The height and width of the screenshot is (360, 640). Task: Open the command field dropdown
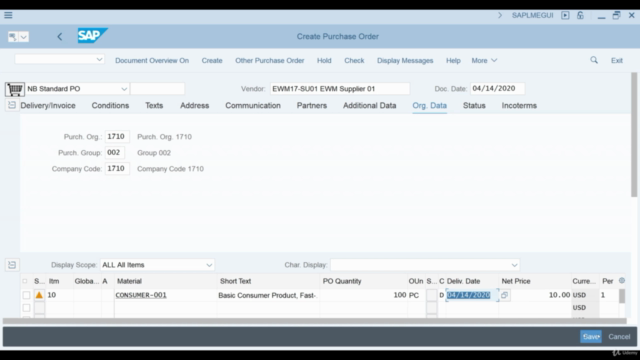click(99, 60)
